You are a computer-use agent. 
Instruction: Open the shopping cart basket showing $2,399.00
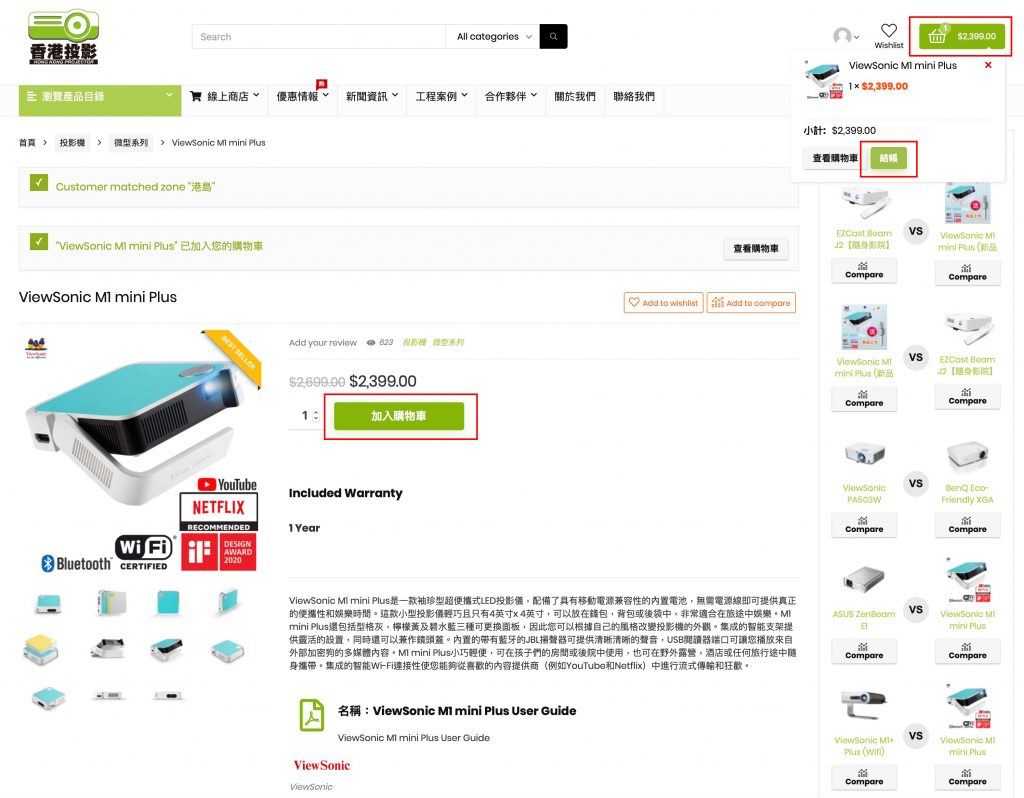pyautogui.click(x=961, y=37)
